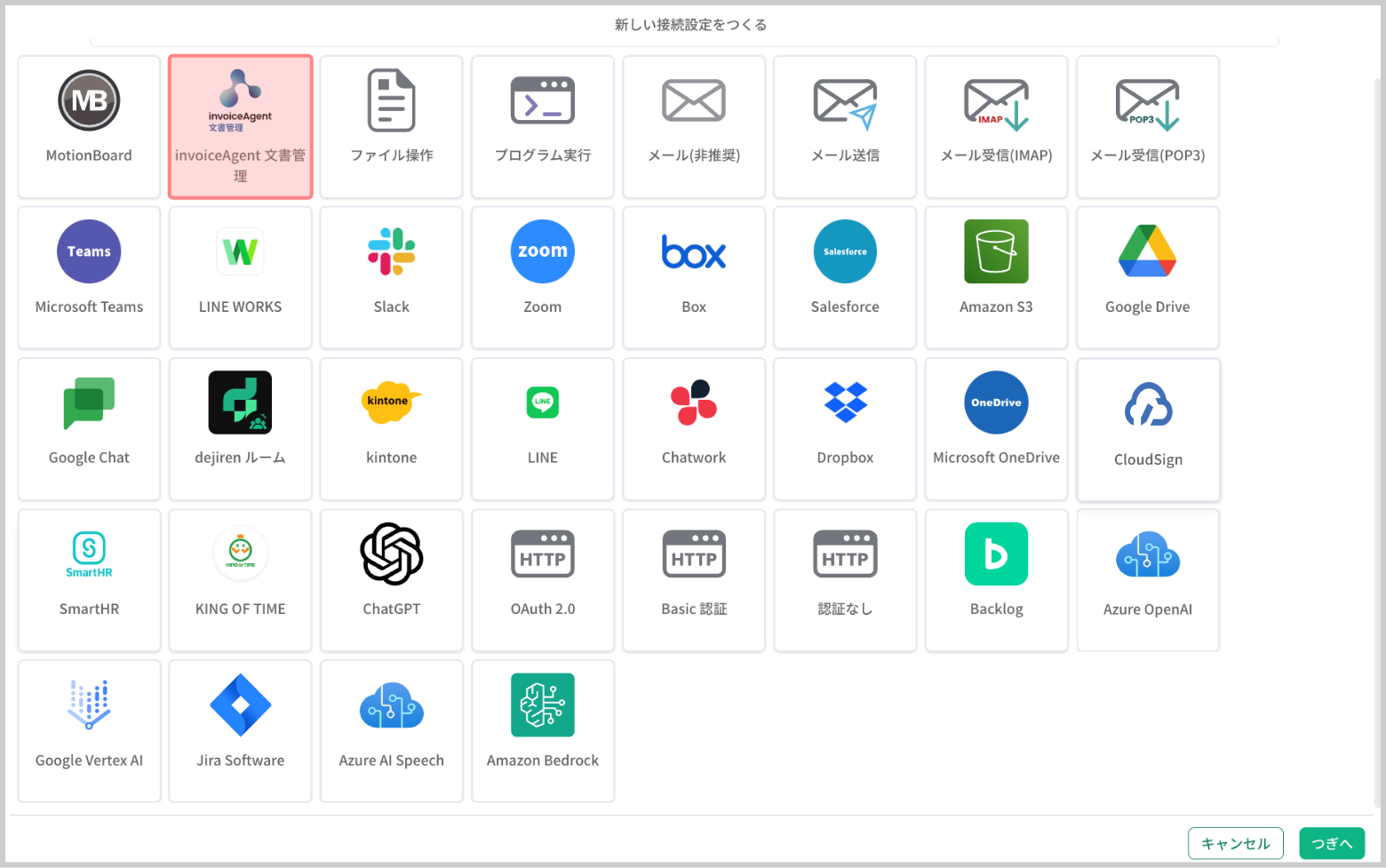Select the Jira Software connector

coord(240,731)
